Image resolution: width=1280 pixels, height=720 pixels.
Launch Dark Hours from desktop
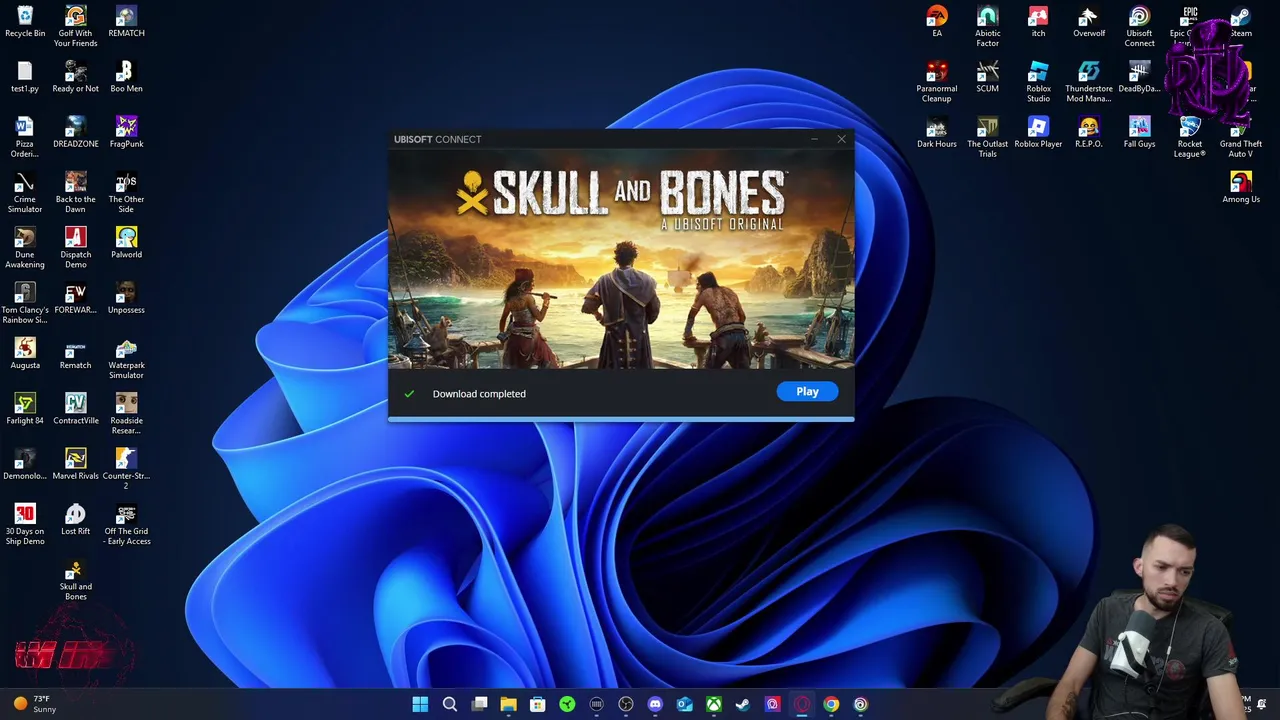937,132
